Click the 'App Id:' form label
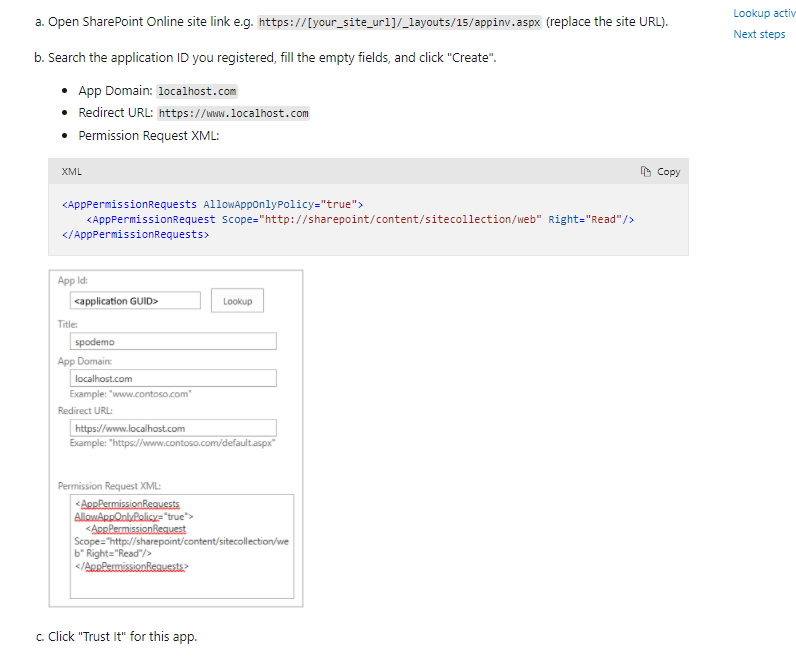 73,280
